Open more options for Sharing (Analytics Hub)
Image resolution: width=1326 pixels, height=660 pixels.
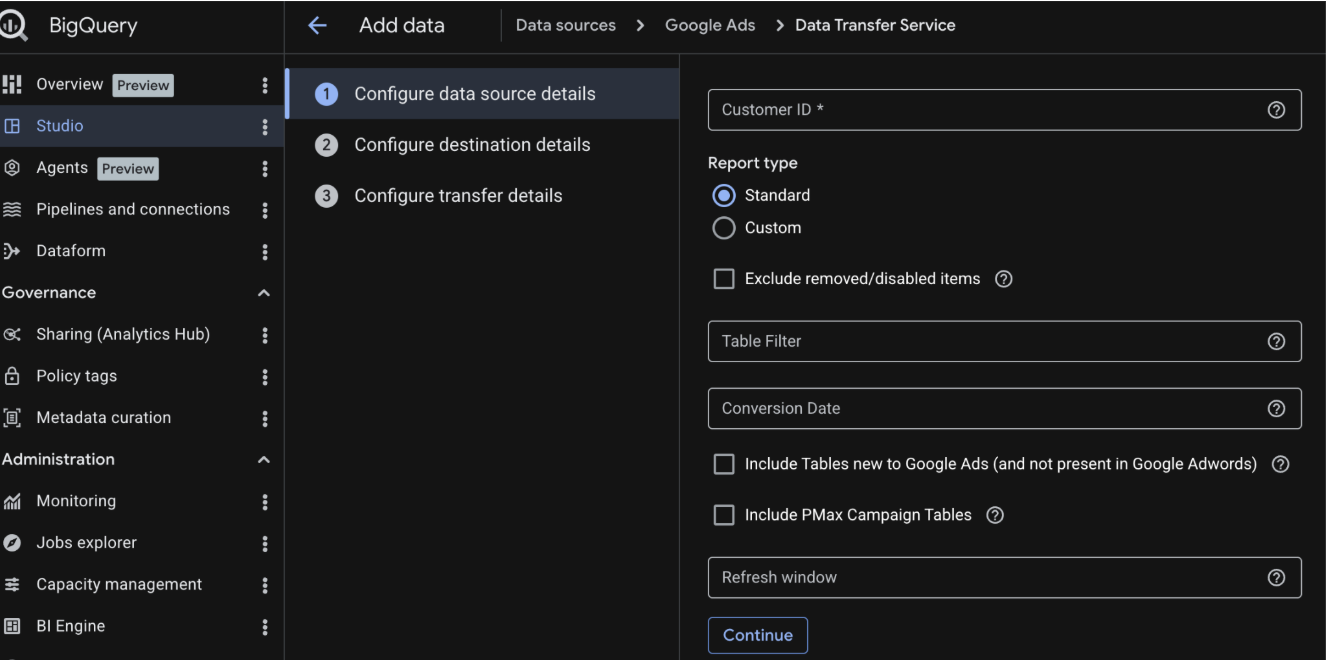[x=265, y=335]
